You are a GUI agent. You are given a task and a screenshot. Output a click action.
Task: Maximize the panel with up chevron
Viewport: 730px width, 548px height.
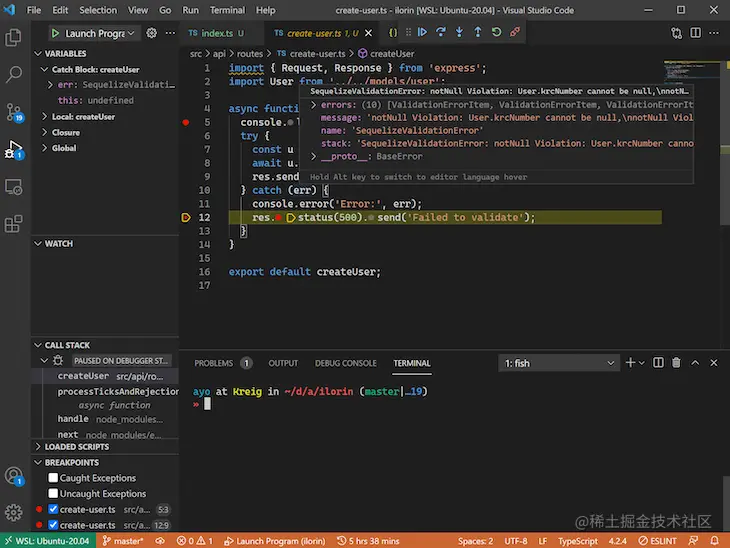695,363
